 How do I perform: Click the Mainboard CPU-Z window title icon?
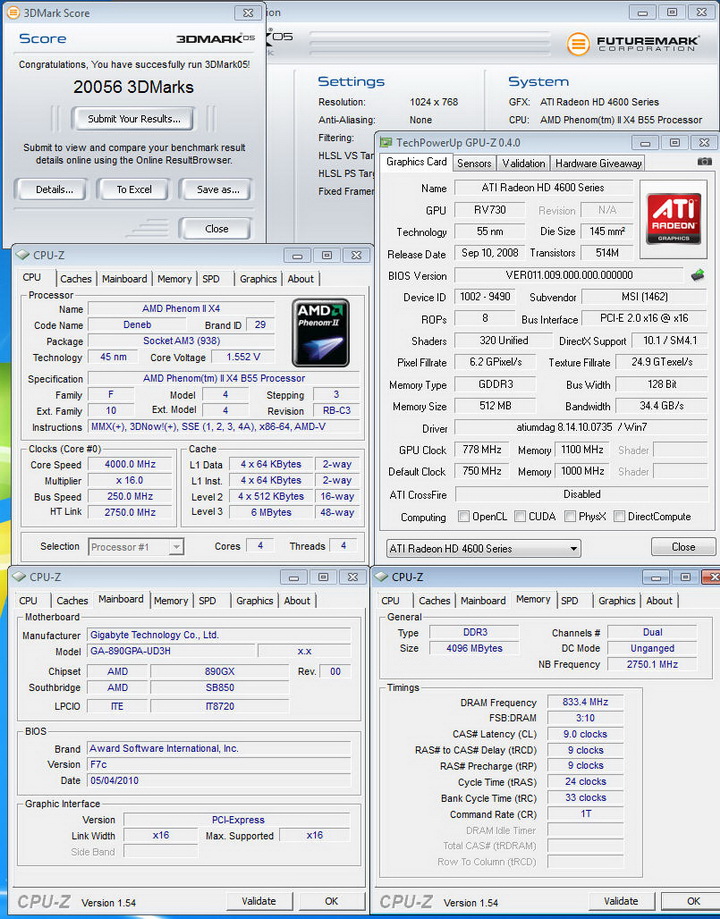pyautogui.click(x=19, y=577)
